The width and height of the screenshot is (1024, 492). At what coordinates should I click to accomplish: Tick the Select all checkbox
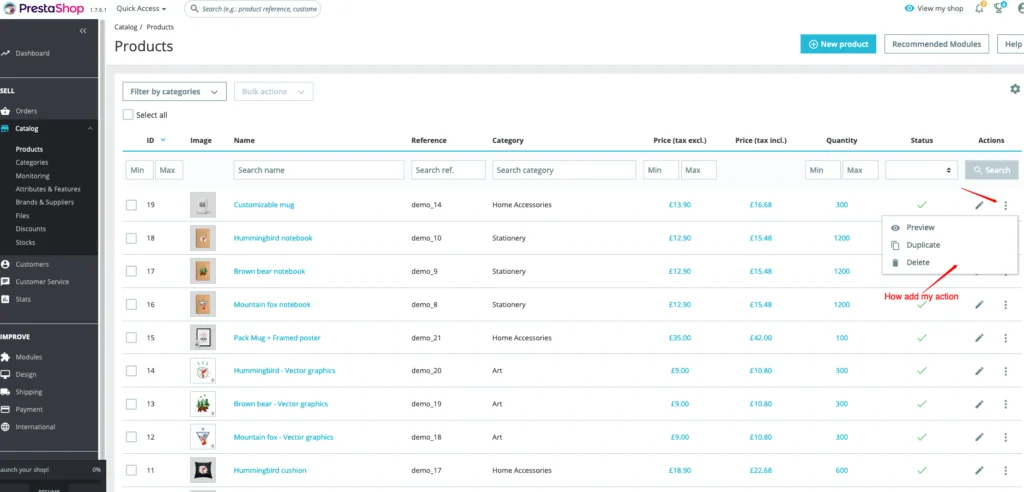point(128,115)
